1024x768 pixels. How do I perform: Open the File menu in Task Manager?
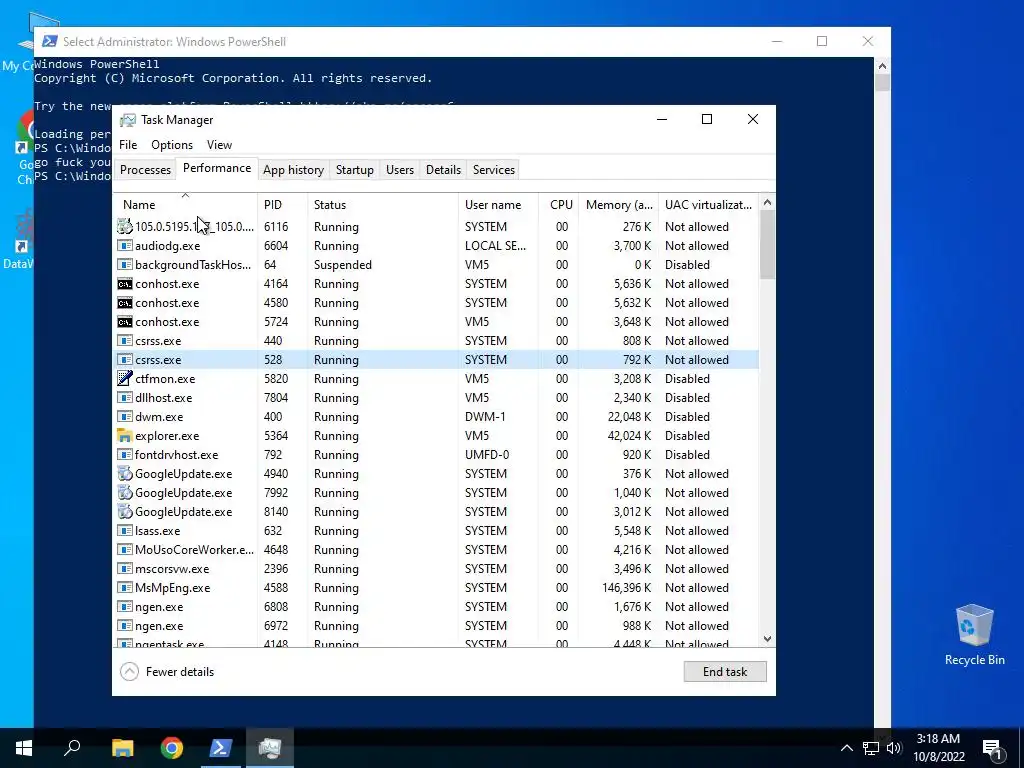(x=128, y=145)
